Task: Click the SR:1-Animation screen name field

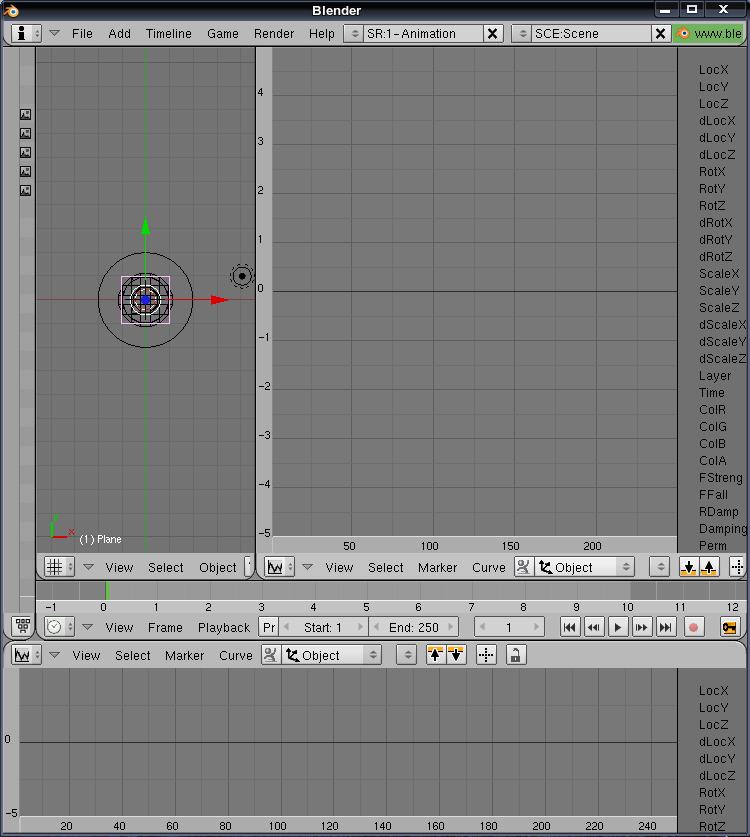Action: pos(423,34)
